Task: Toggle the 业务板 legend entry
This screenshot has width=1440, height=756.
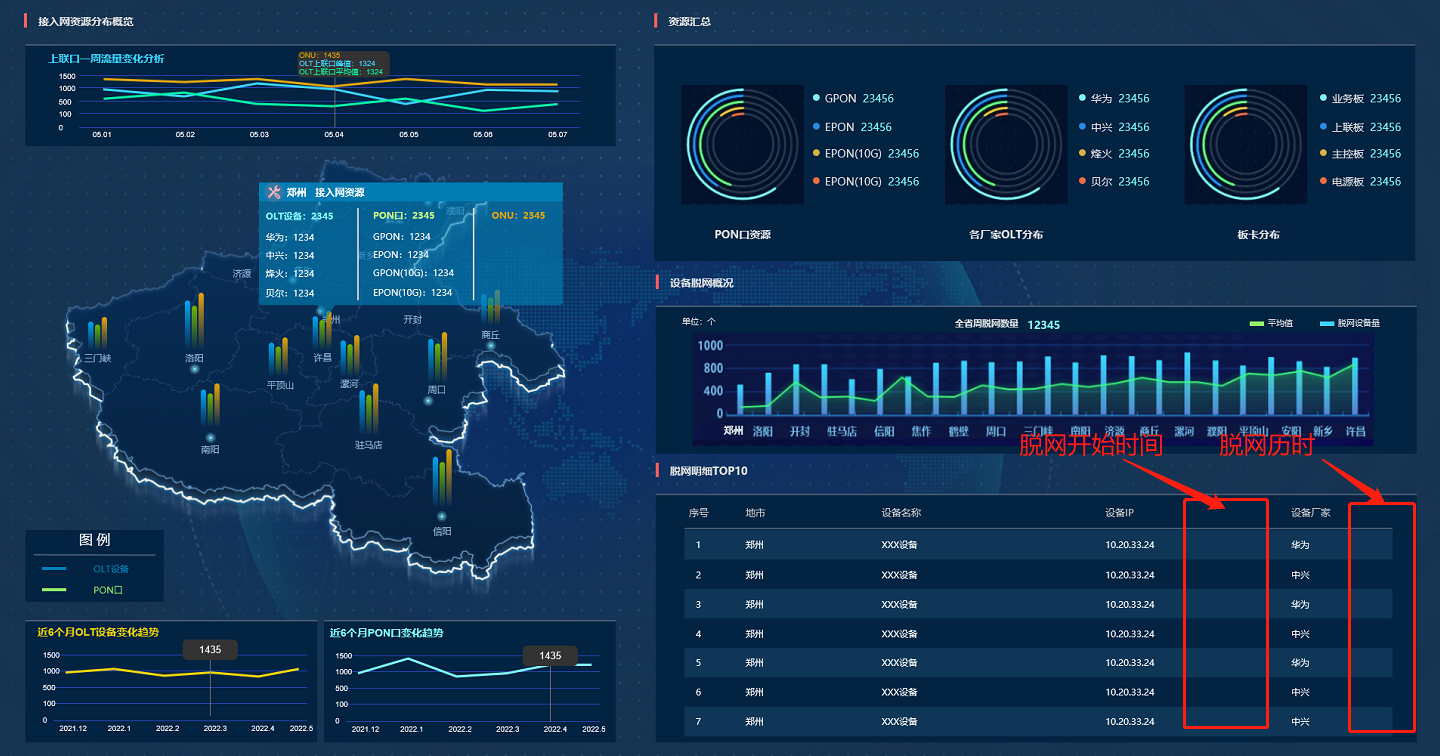Action: [x=1360, y=99]
